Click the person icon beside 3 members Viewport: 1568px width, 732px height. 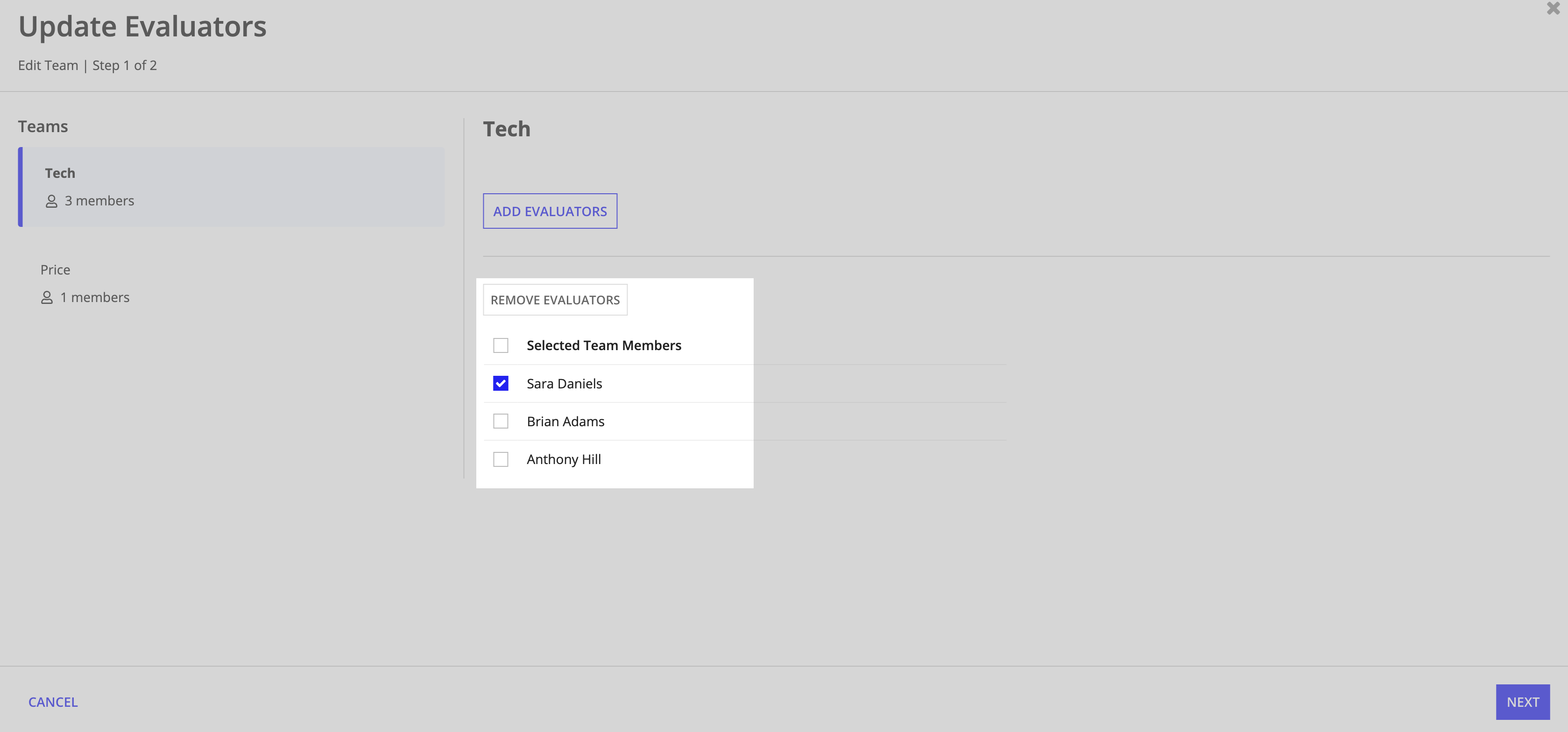(x=51, y=201)
